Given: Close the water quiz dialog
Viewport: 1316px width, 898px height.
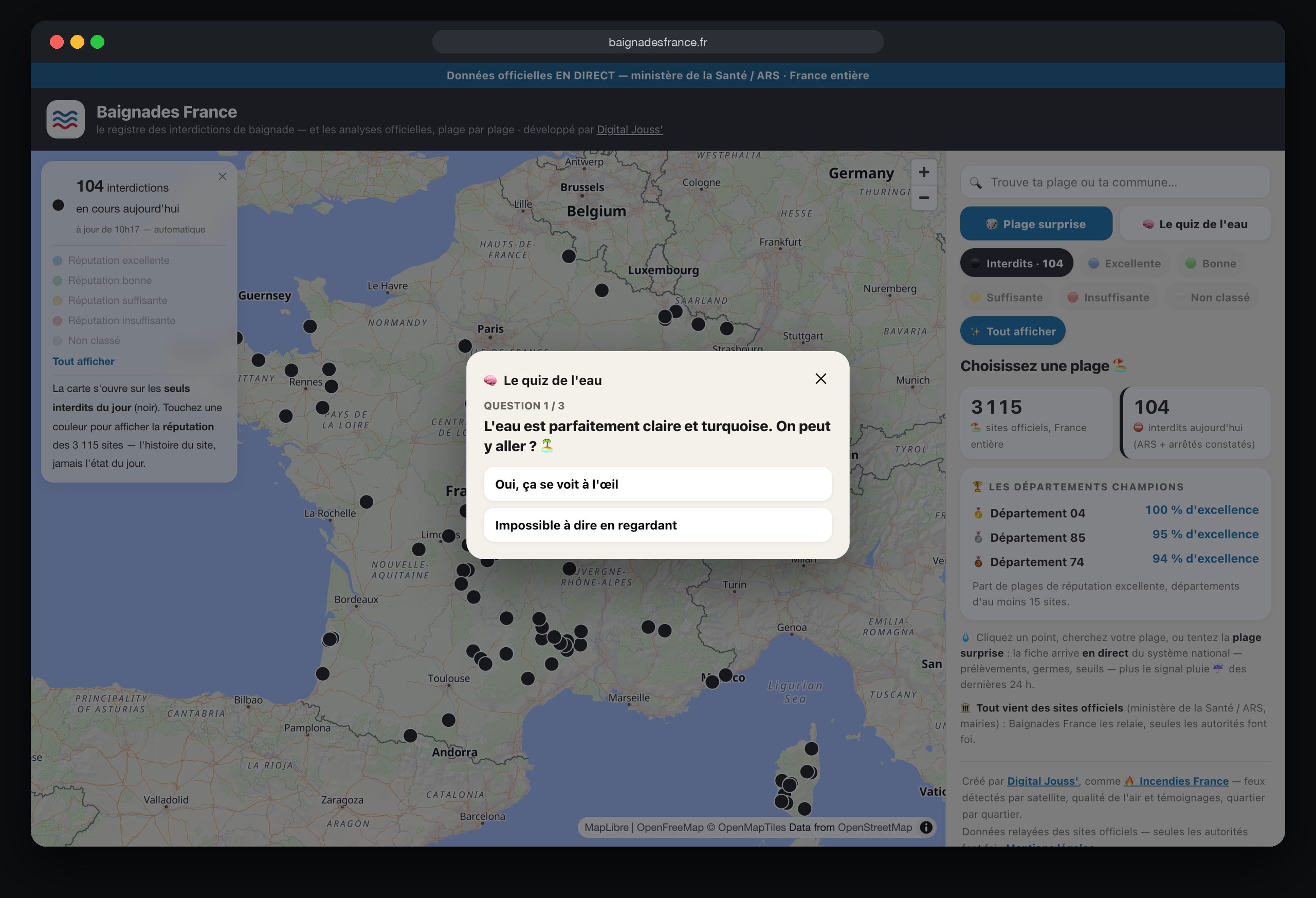Looking at the screenshot, I should point(820,379).
